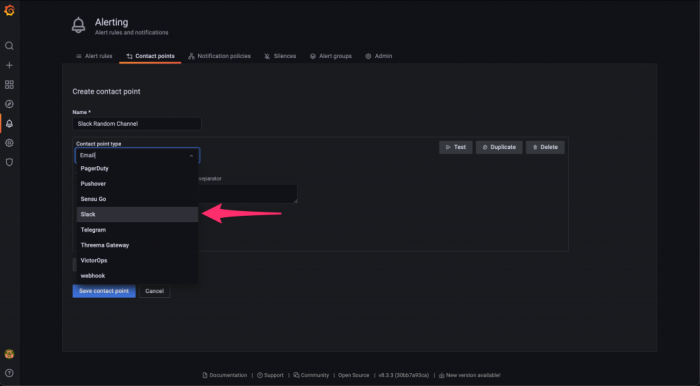Open the search magnifier in sidebar
The image size is (700, 386).
9,46
